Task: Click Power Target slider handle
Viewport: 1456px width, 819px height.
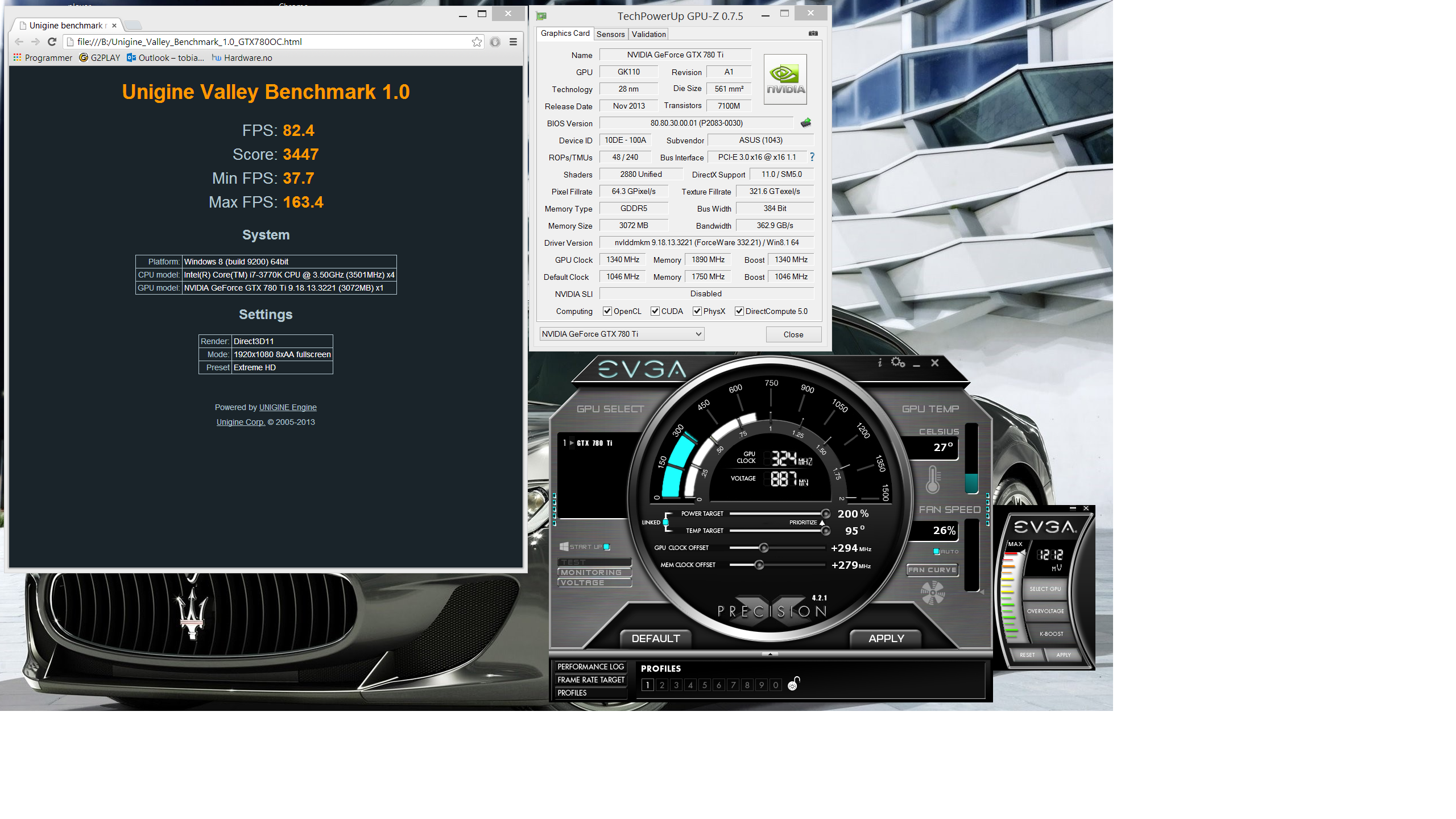Action: coord(826,514)
